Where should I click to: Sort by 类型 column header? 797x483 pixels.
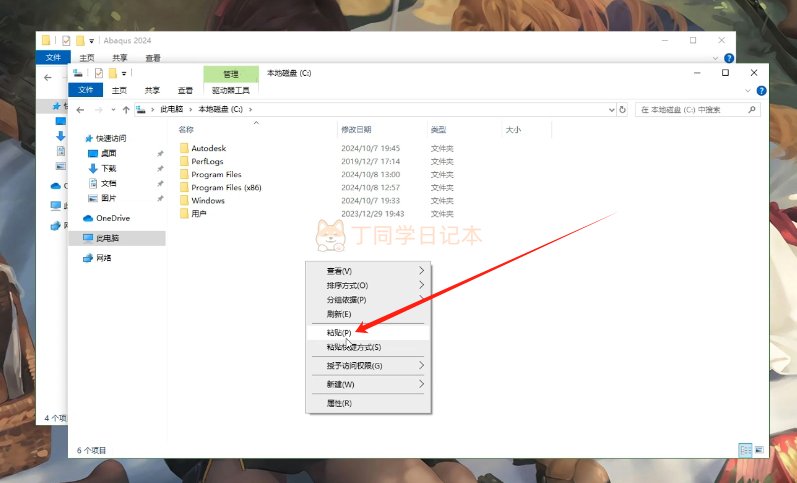438,130
